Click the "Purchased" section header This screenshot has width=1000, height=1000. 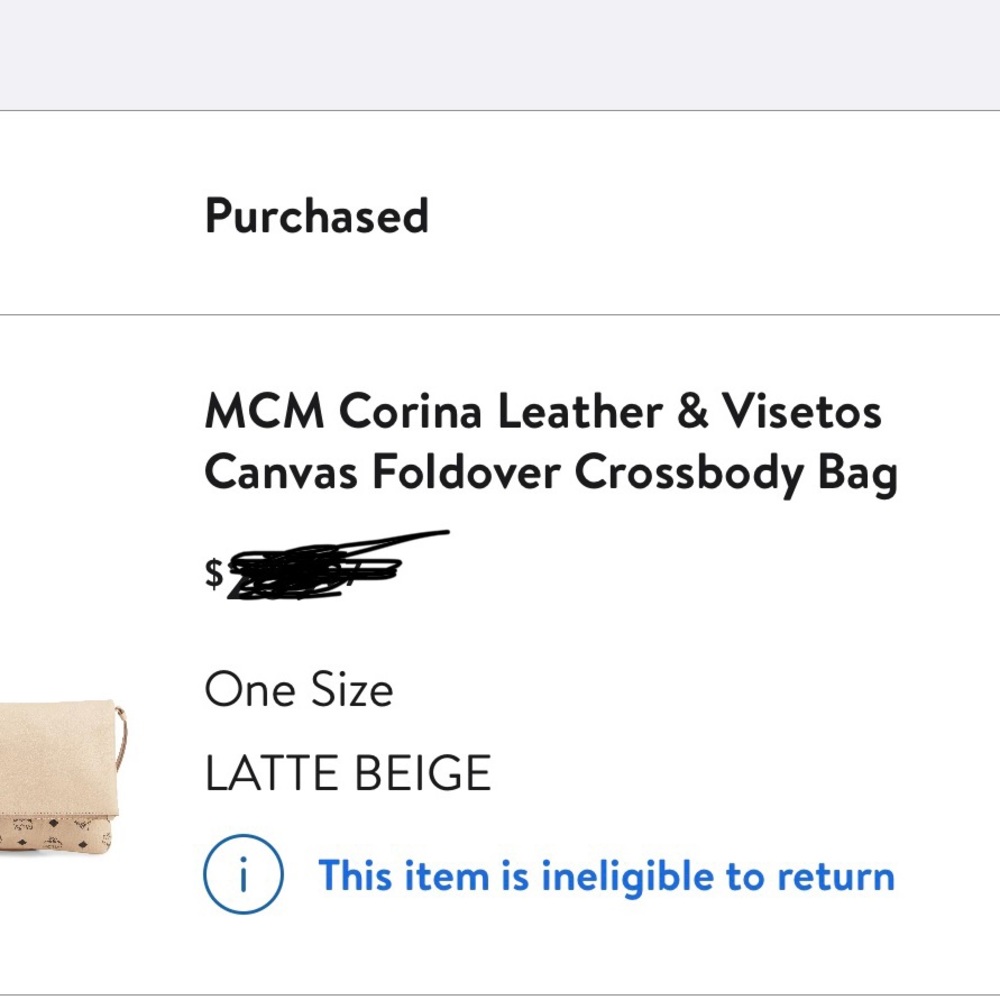click(x=317, y=215)
